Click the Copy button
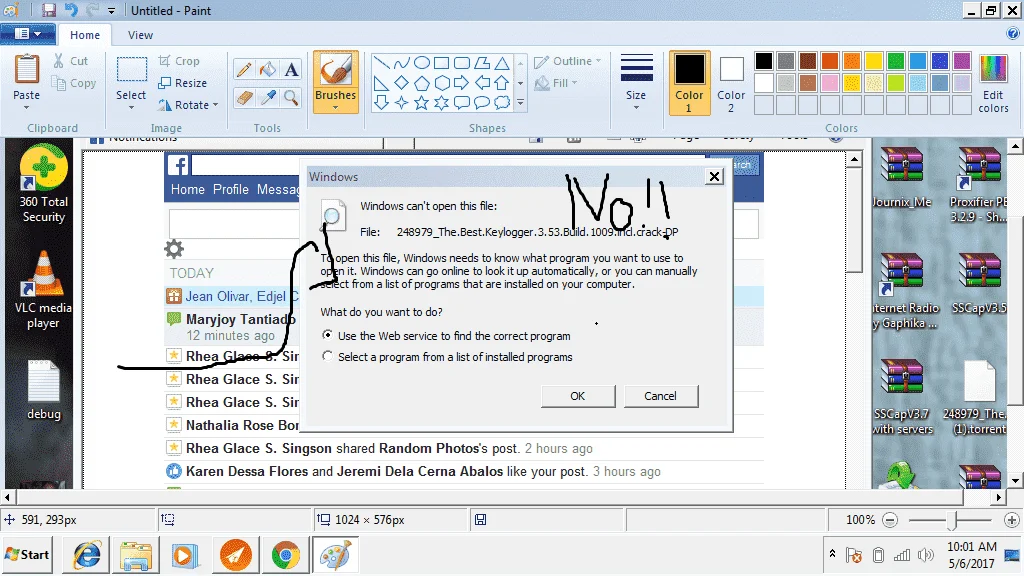This screenshot has height=576, width=1024. click(74, 83)
